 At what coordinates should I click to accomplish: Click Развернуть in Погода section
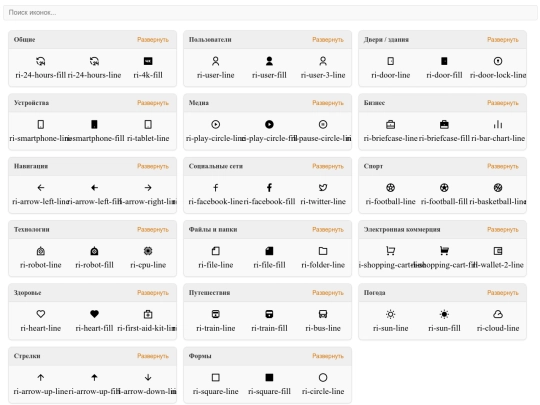(x=503, y=293)
